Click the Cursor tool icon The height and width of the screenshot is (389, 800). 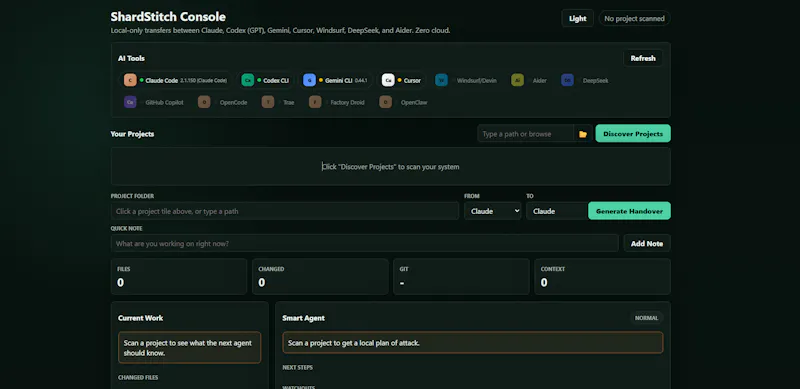pos(388,80)
